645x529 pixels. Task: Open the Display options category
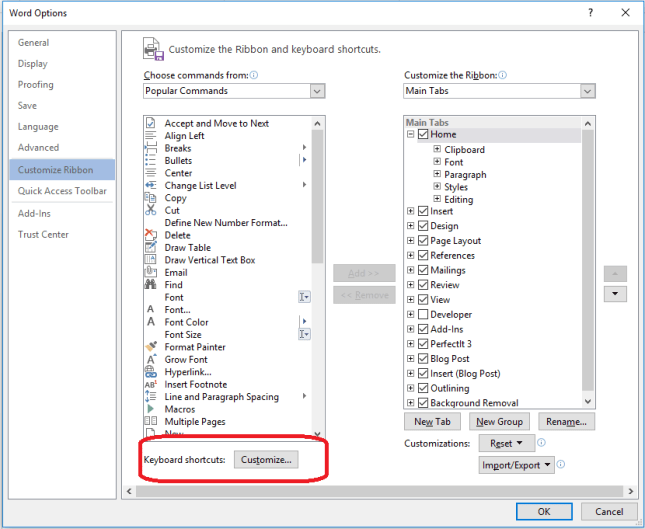click(32, 64)
